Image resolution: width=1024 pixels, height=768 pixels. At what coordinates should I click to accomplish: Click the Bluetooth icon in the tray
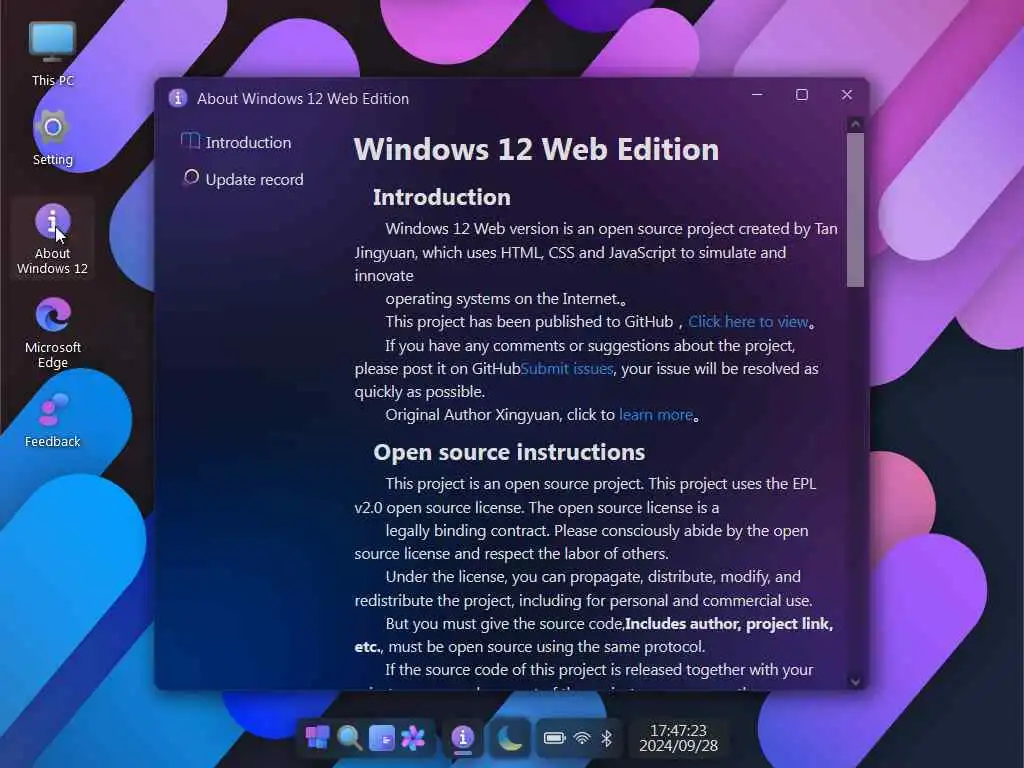607,738
